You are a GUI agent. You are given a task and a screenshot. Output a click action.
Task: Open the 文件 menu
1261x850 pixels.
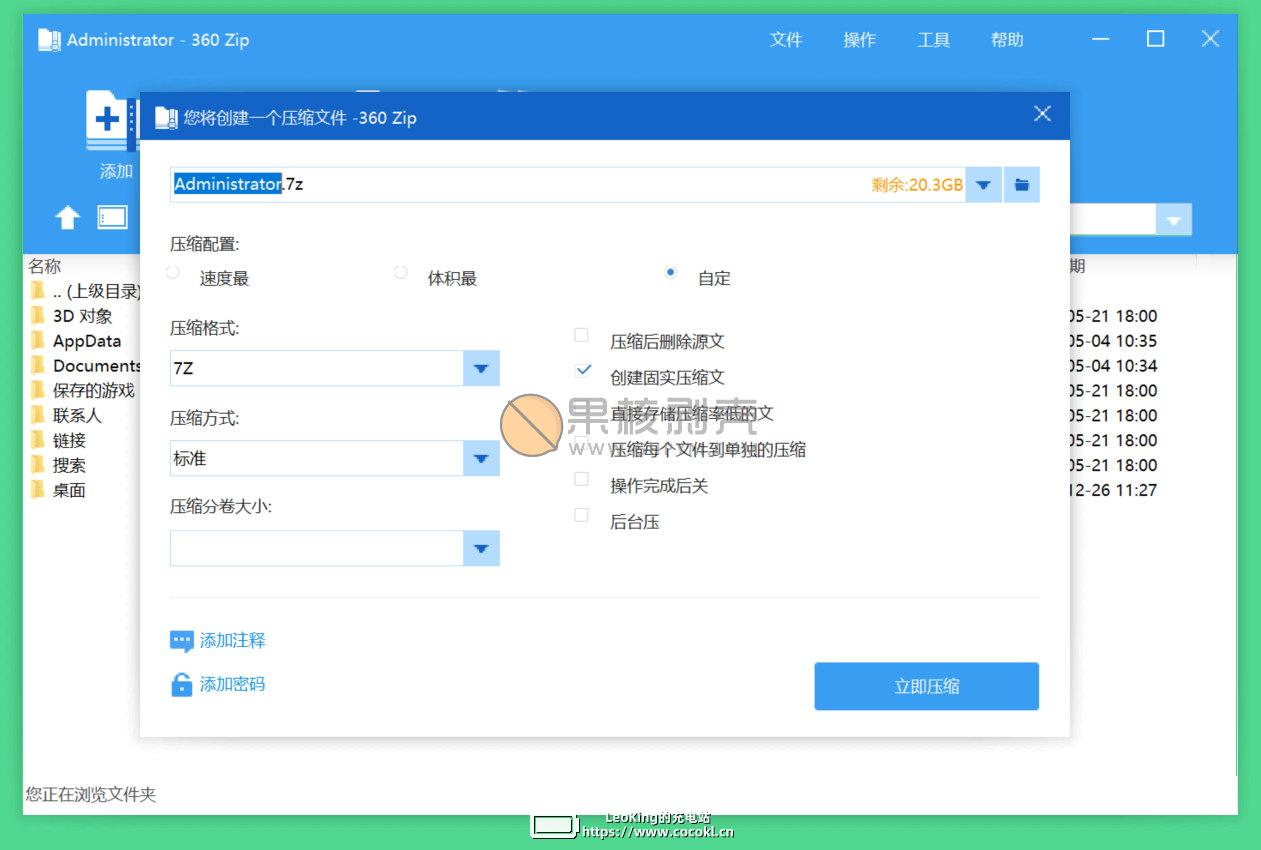[x=786, y=40]
